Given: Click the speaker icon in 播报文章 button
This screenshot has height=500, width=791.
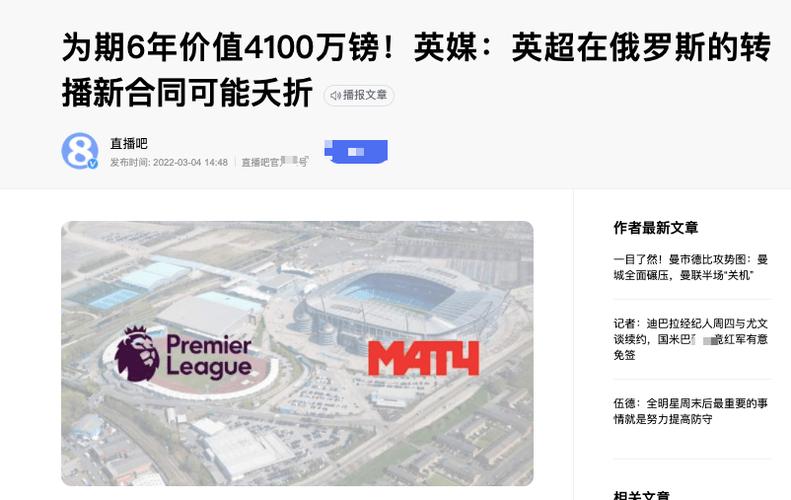Looking at the screenshot, I should [335, 95].
